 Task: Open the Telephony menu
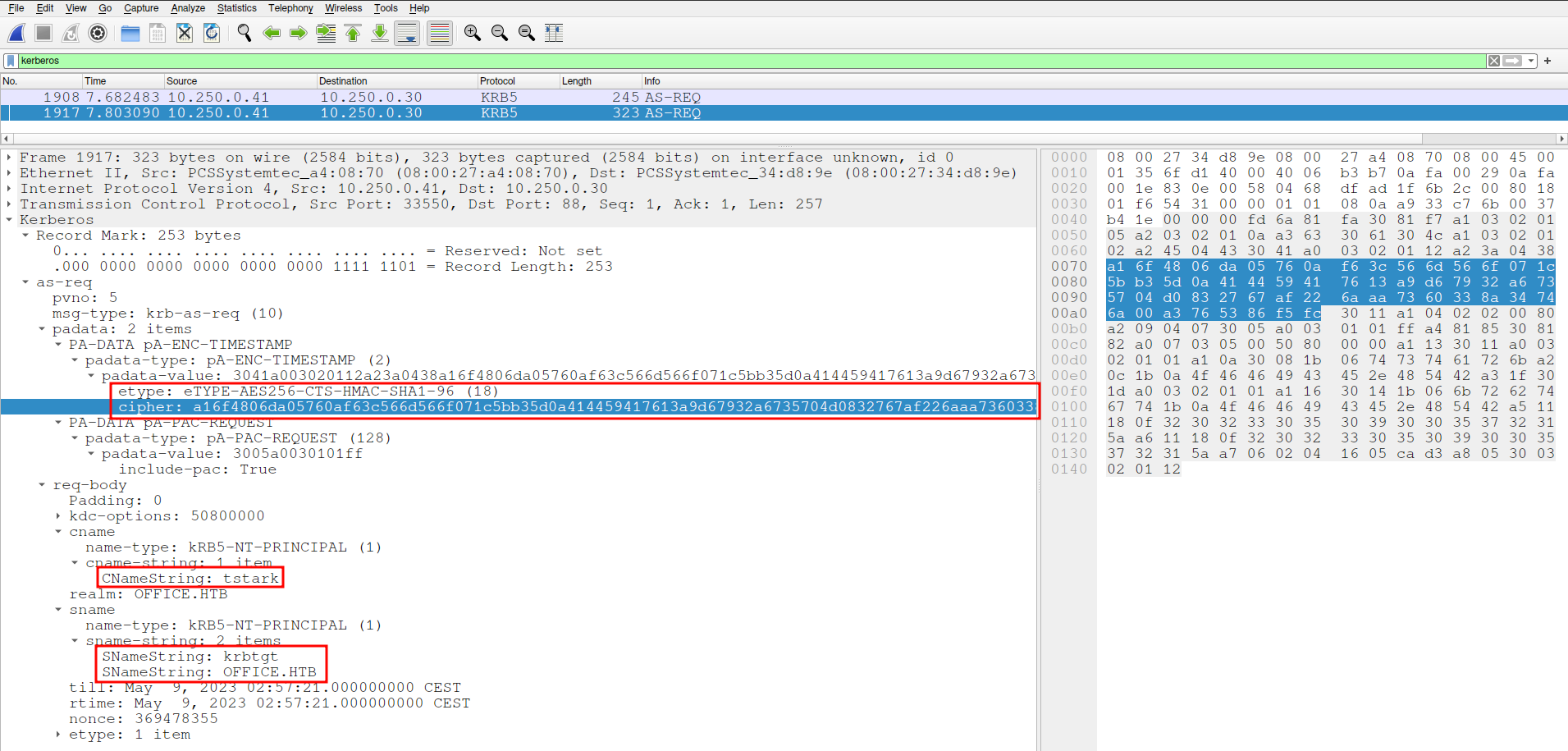coord(290,8)
